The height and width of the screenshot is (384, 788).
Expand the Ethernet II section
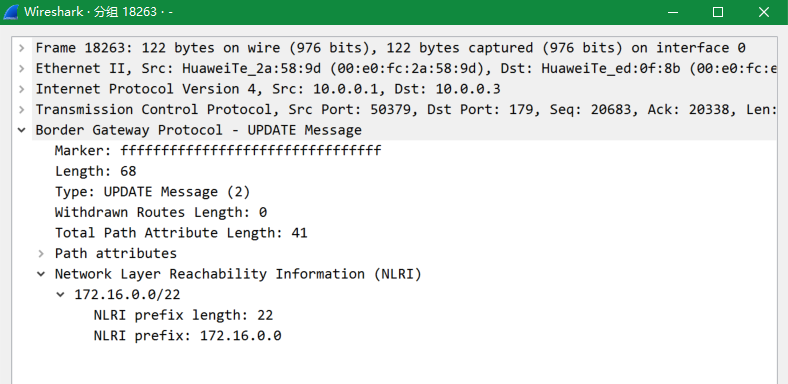pyautogui.click(x=21, y=68)
